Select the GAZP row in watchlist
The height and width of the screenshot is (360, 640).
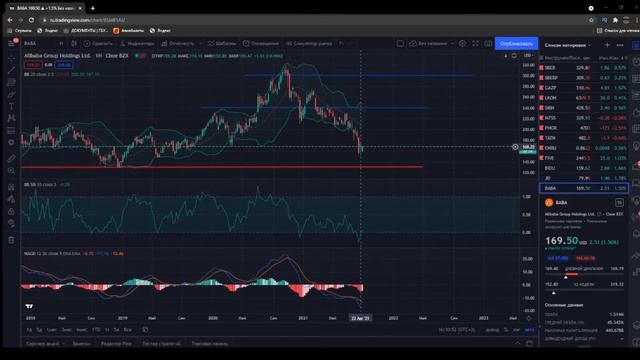584,88
